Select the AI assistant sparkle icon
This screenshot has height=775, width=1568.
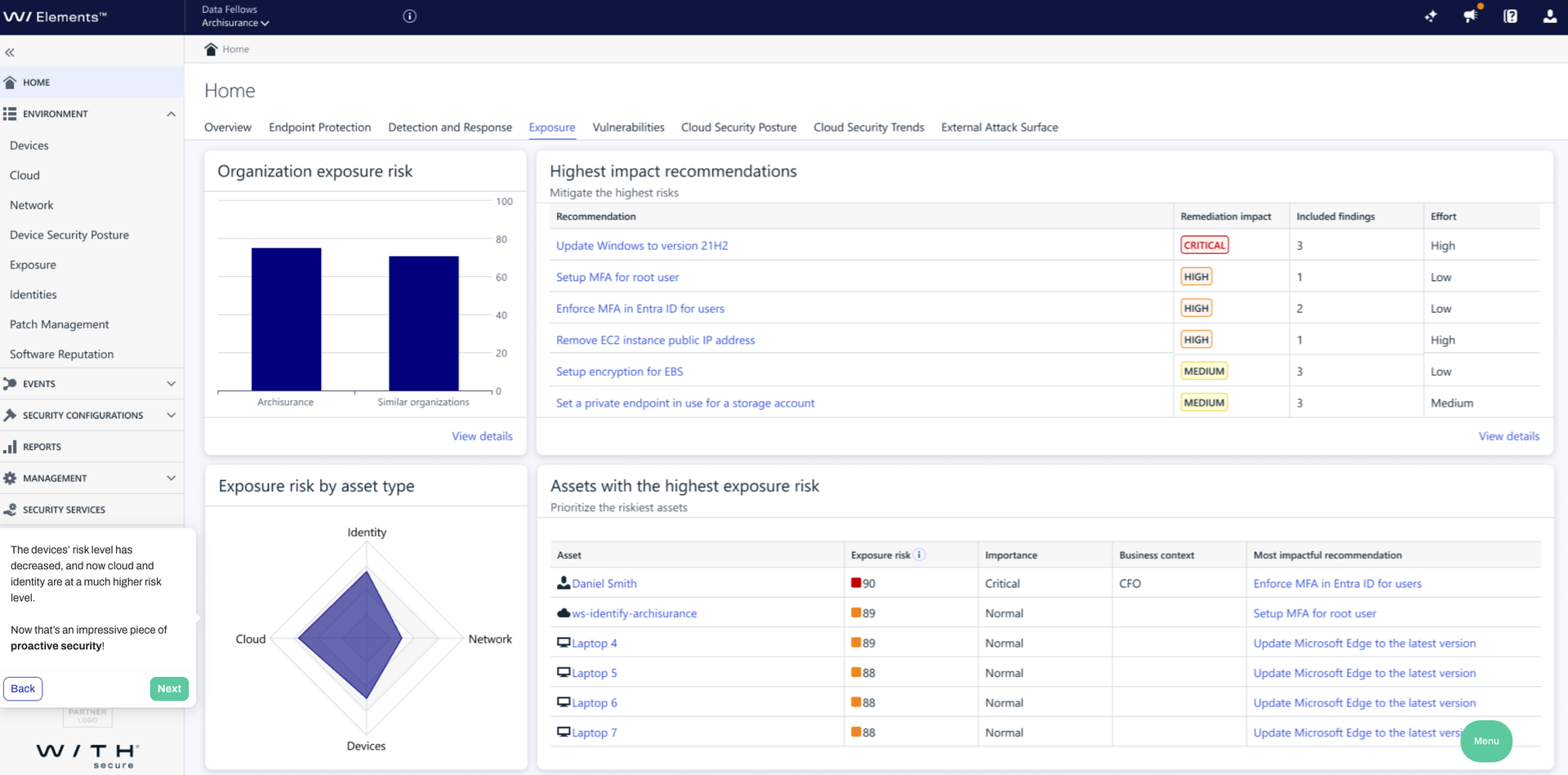(1432, 16)
